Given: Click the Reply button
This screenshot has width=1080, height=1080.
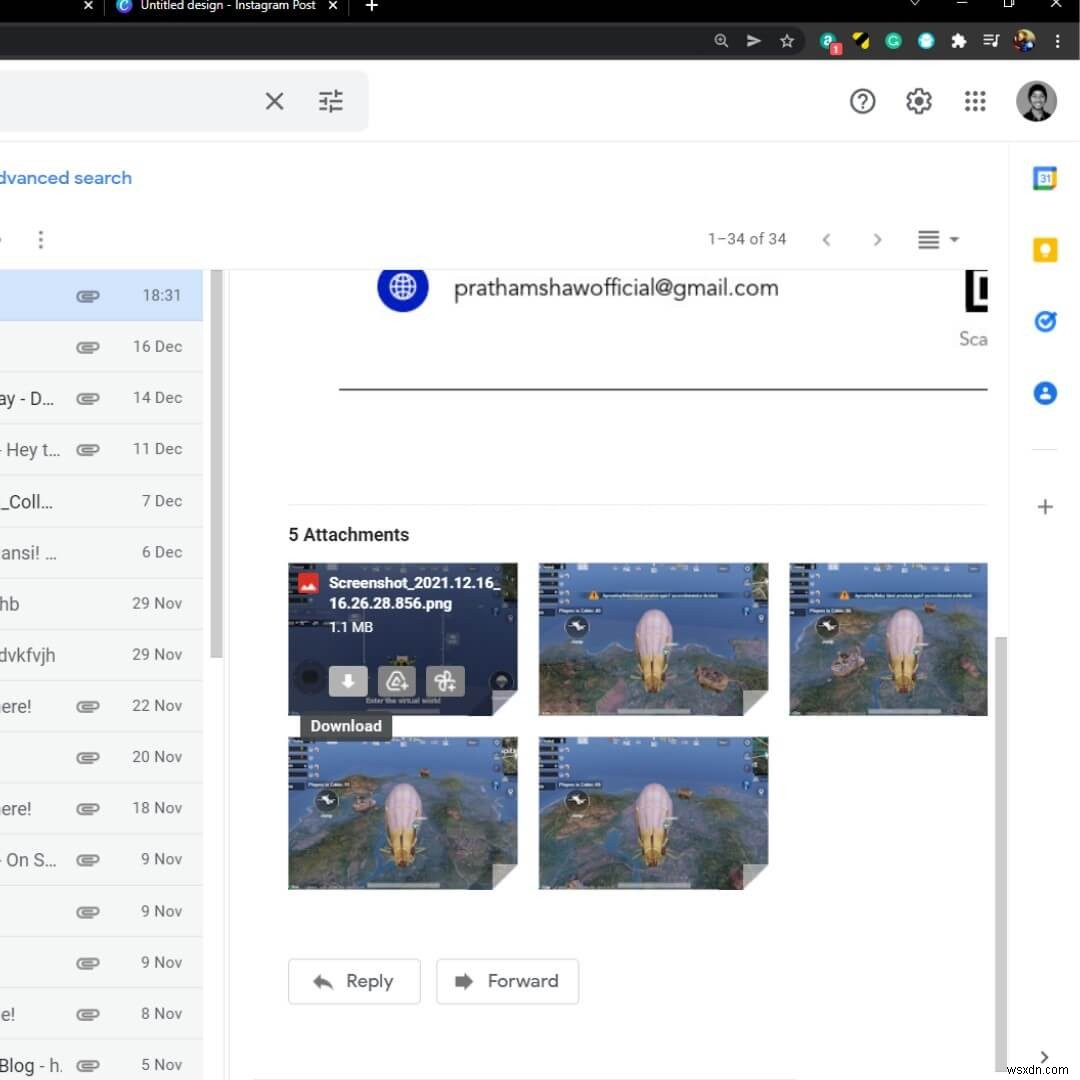Looking at the screenshot, I should pyautogui.click(x=354, y=981).
